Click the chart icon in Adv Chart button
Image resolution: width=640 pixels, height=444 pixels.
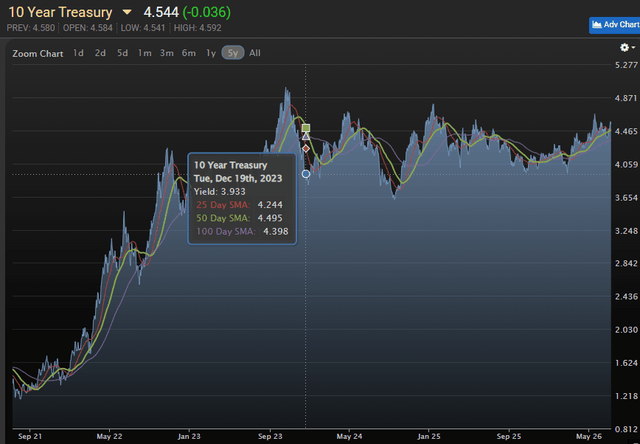[597, 24]
